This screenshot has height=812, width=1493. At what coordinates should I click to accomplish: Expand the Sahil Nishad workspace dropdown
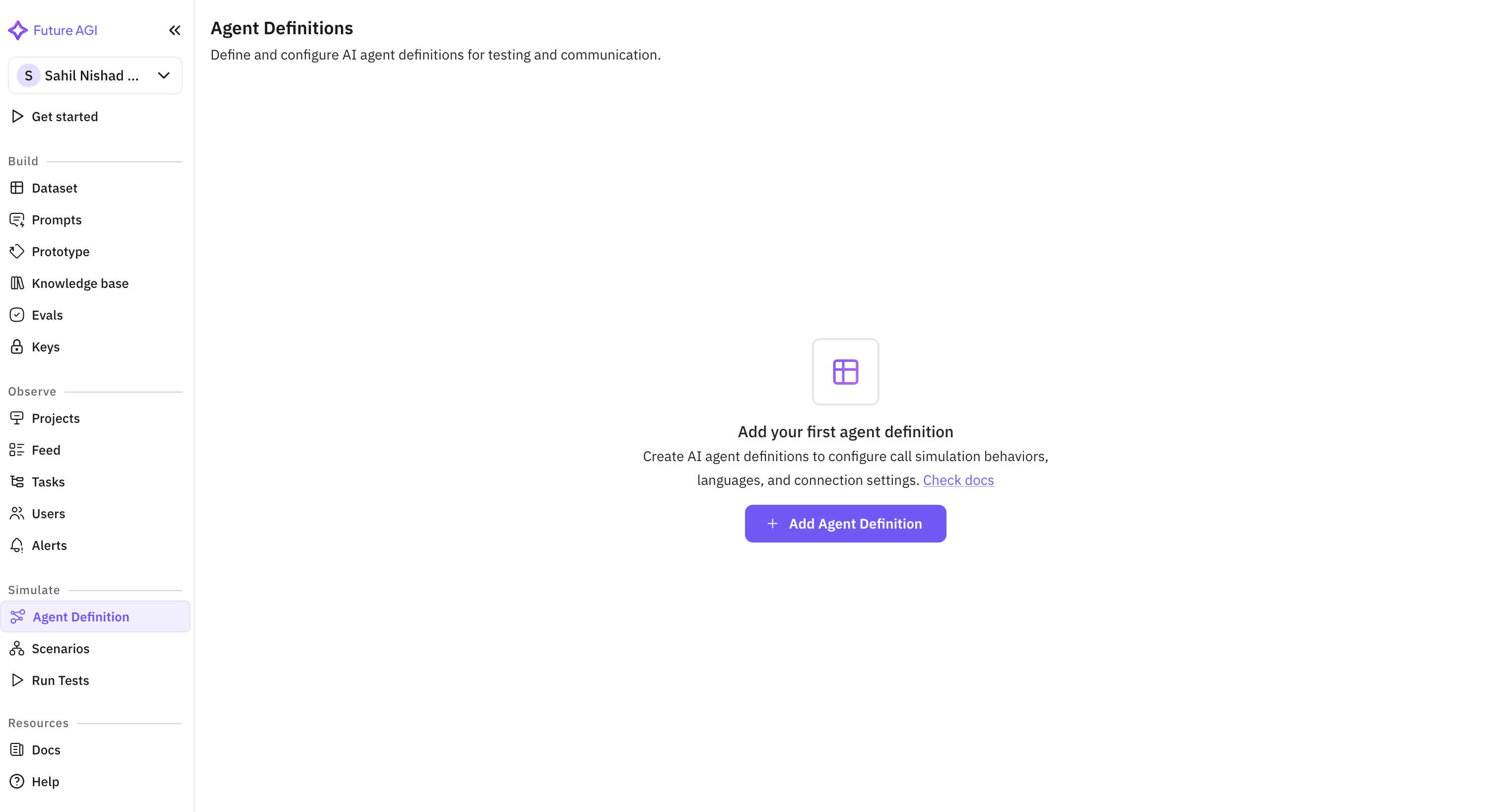[95, 75]
